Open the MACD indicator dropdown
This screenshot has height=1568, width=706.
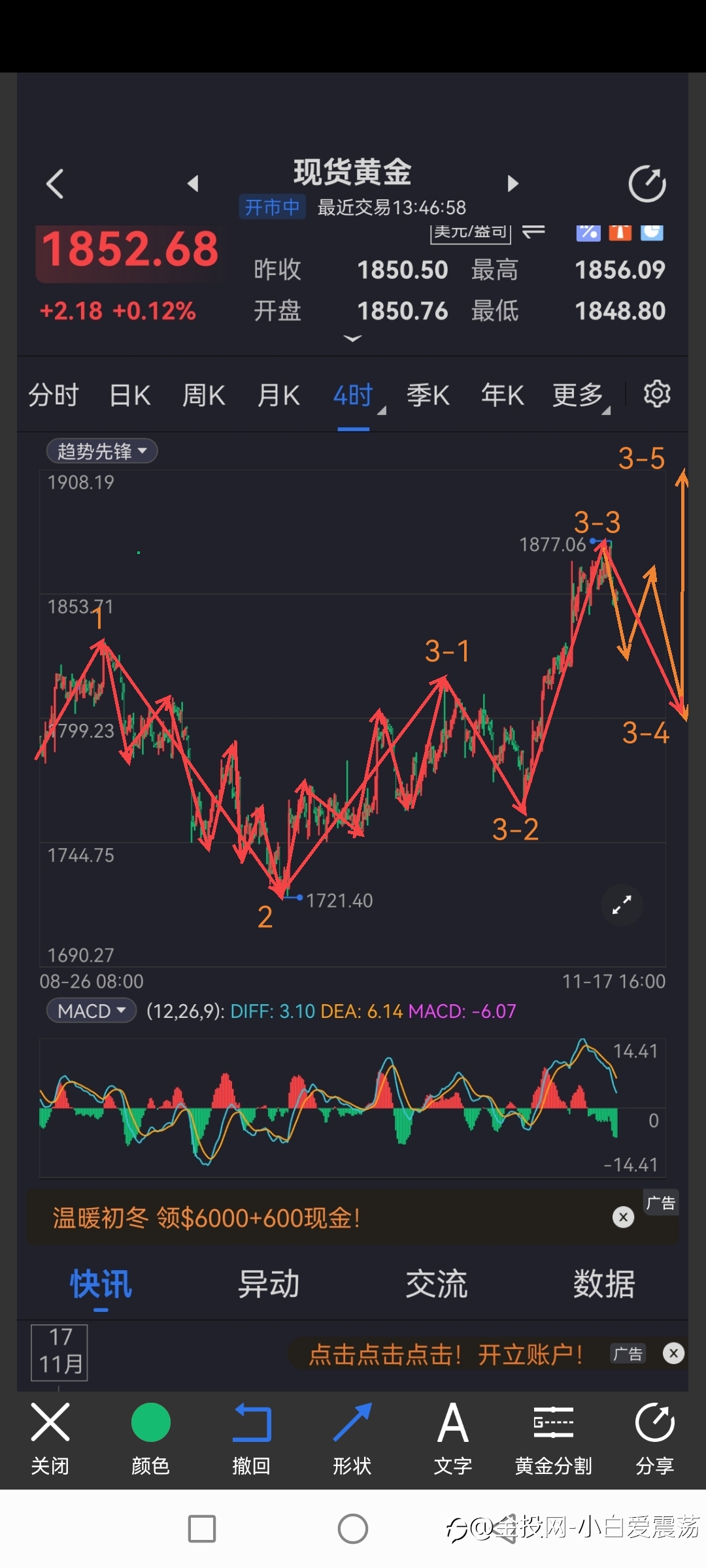pos(91,1011)
